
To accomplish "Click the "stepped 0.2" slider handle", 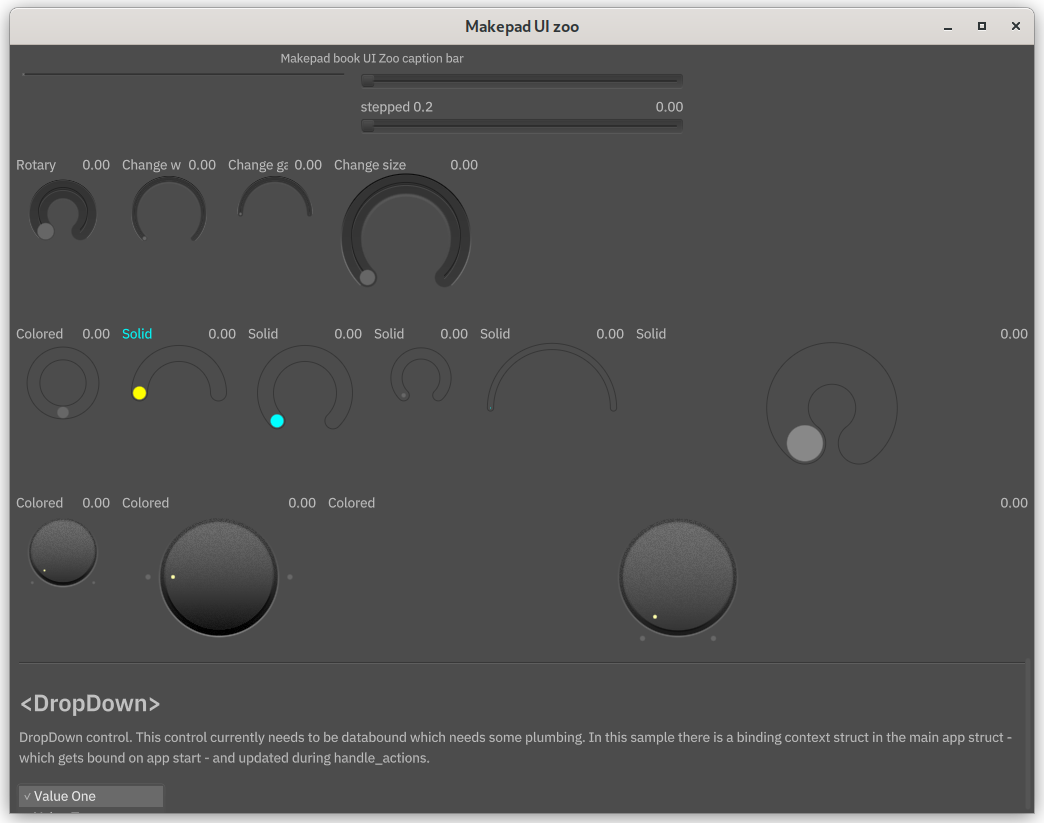I will [368, 125].
